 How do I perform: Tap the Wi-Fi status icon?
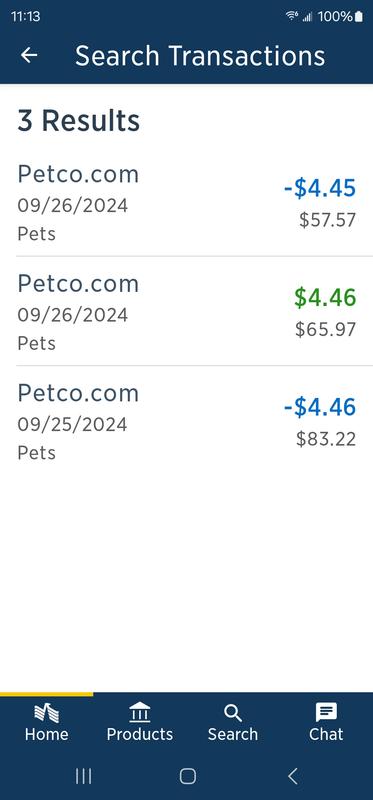[x=292, y=16]
